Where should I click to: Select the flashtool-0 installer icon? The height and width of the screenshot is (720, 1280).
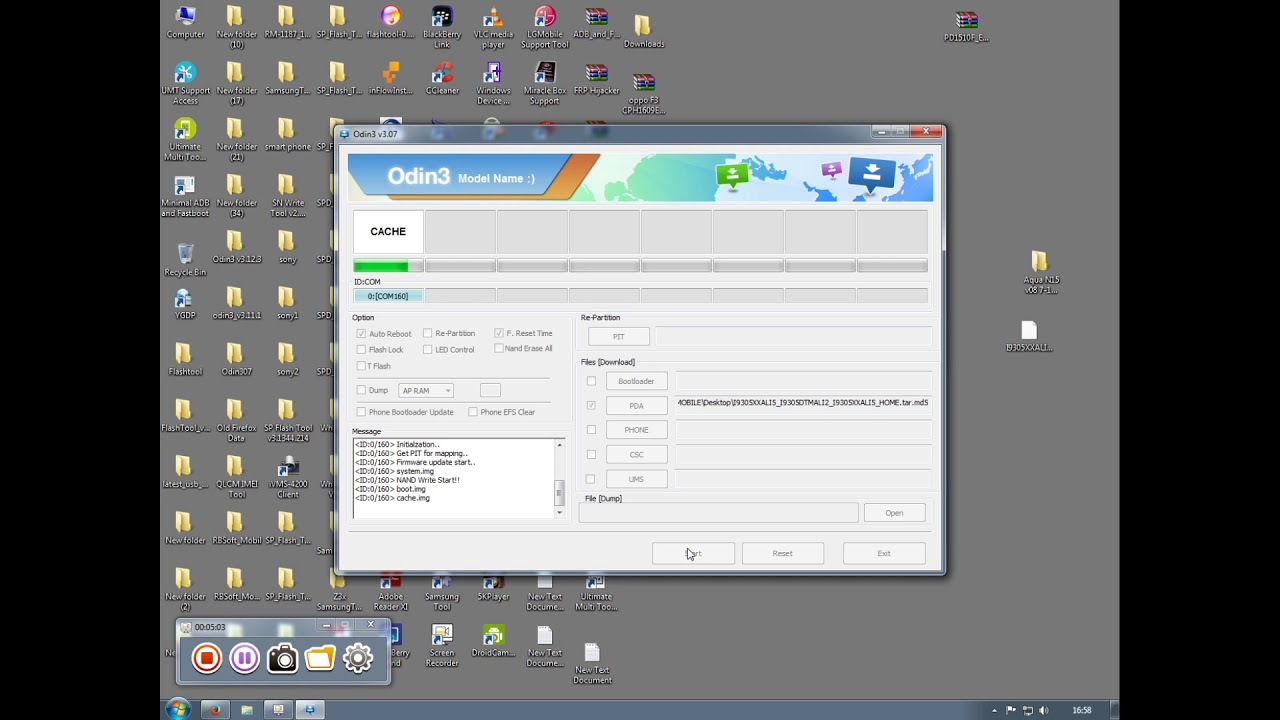pyautogui.click(x=390, y=22)
